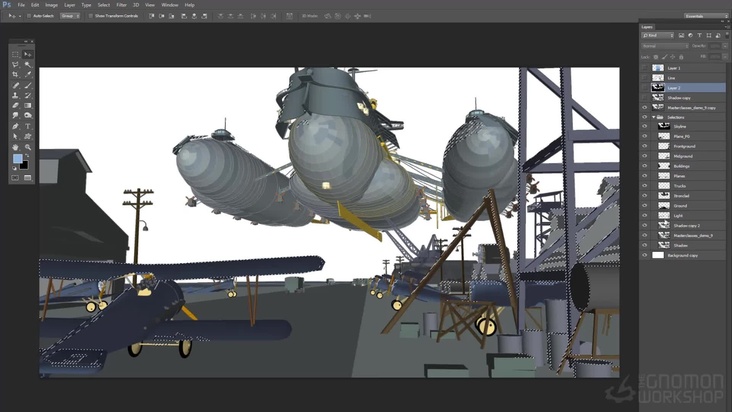Select the Smudge tool
This screenshot has width=732, height=412.
tap(15, 115)
